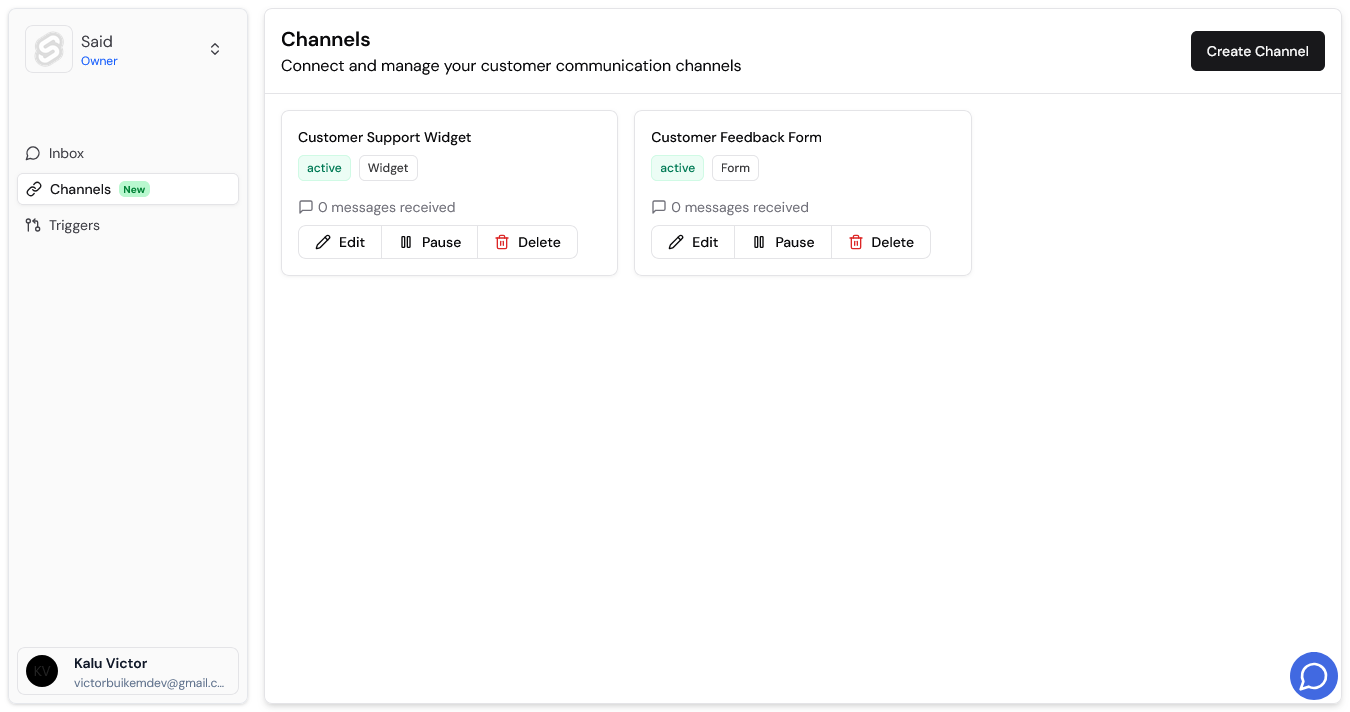
Task: Create a new channel
Action: (1257, 51)
